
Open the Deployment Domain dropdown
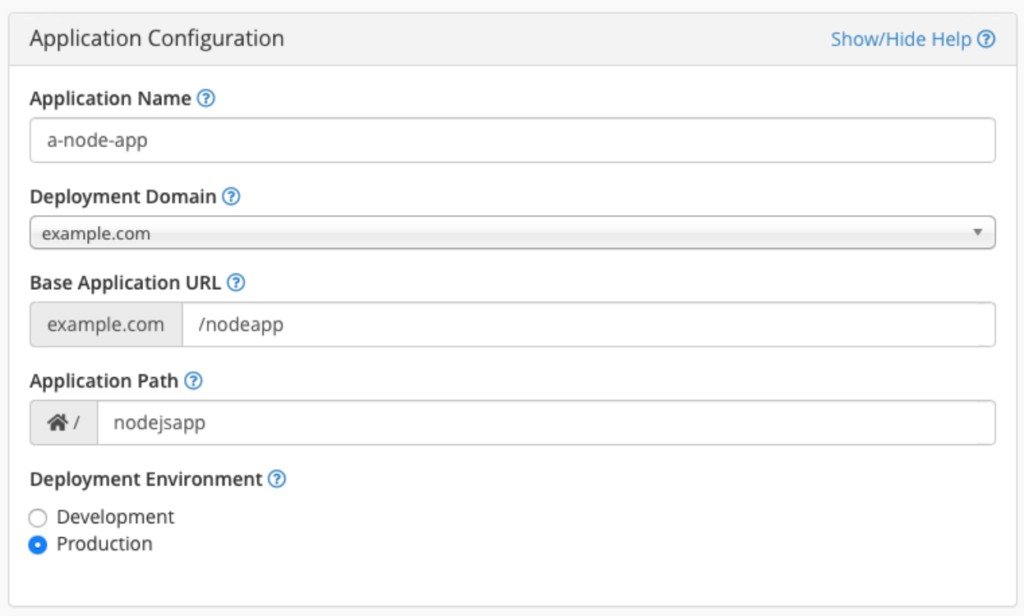[x=512, y=232]
